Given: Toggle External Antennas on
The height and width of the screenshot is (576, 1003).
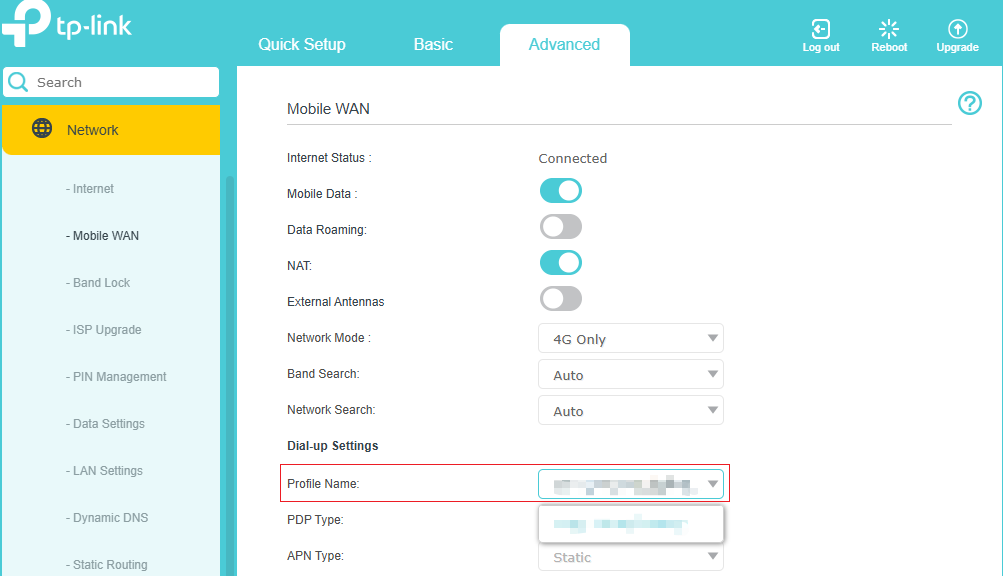Looking at the screenshot, I should pyautogui.click(x=560, y=298).
